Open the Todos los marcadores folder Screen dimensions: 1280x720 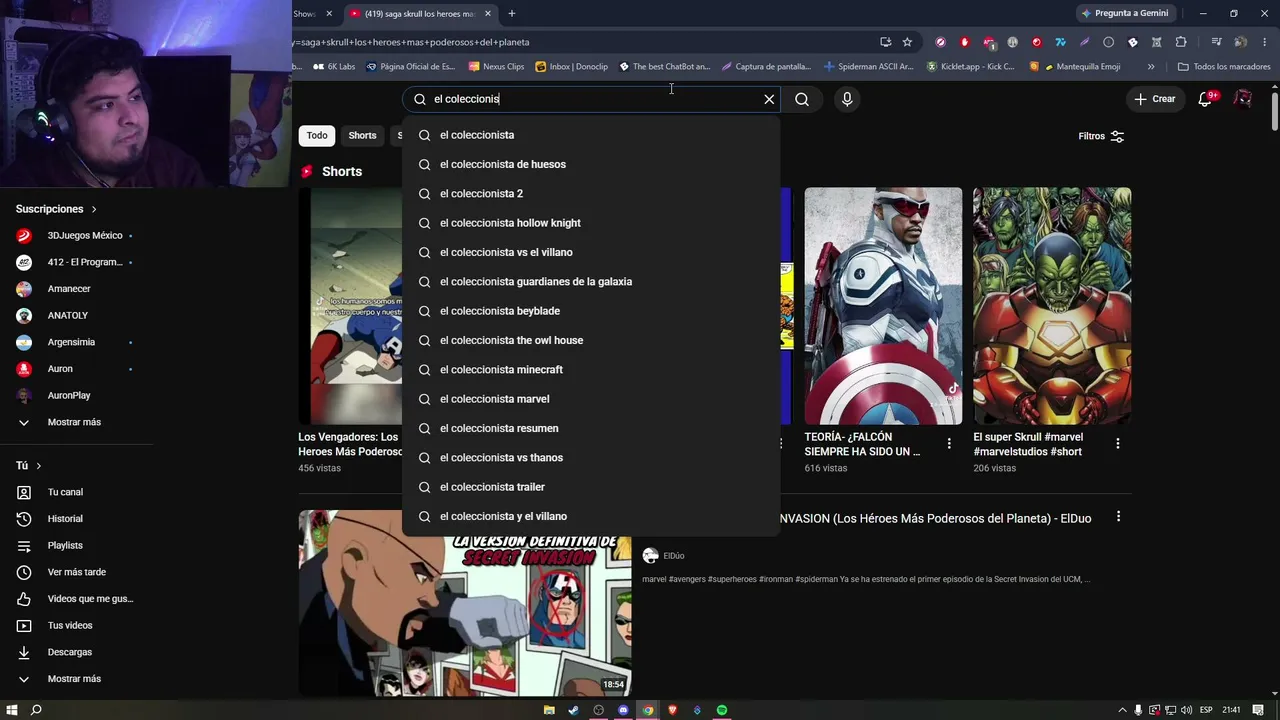coord(1224,67)
